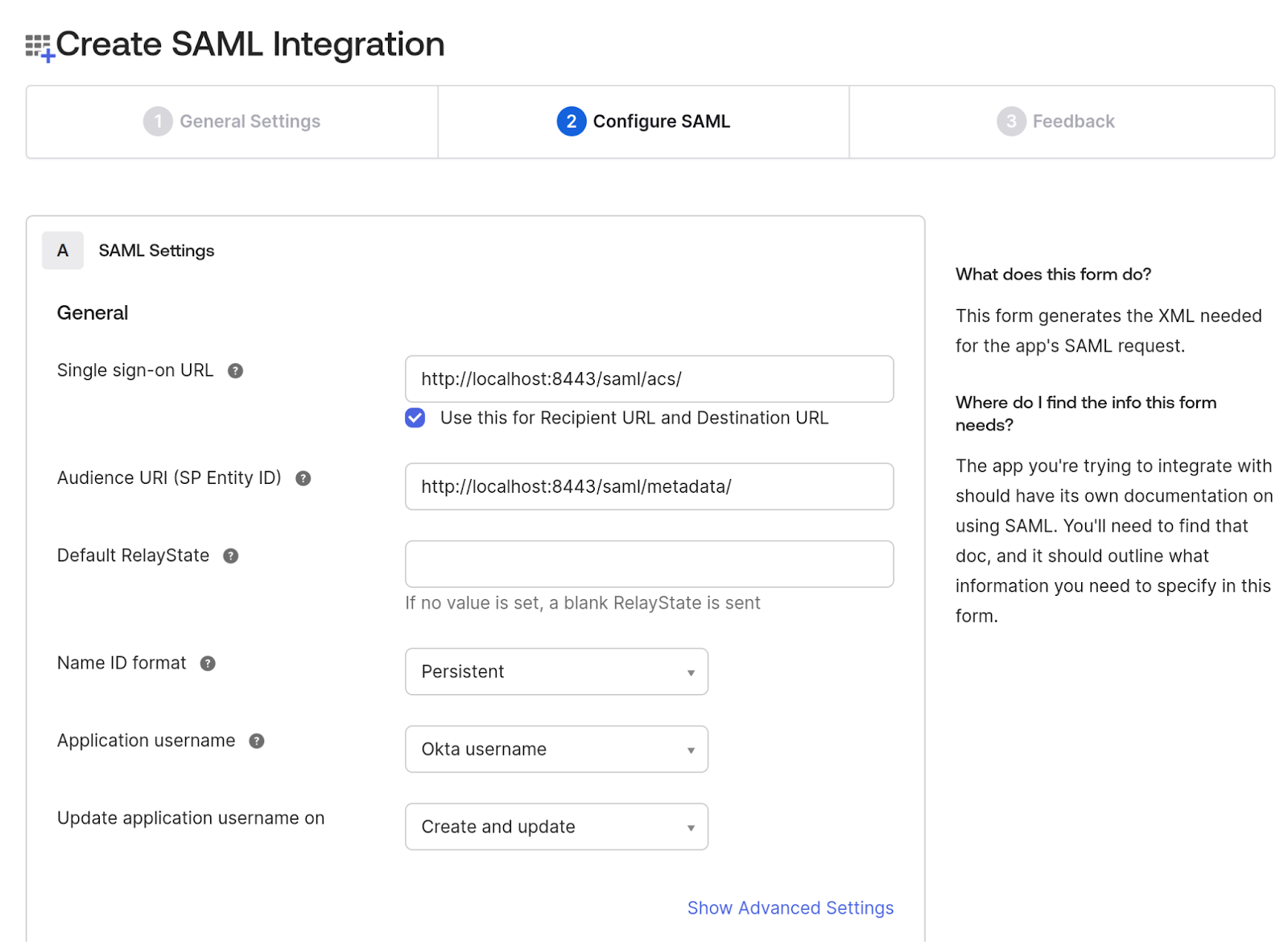The height and width of the screenshot is (942, 1288).
Task: Click the empty Default RelayState field
Action: click(x=649, y=564)
